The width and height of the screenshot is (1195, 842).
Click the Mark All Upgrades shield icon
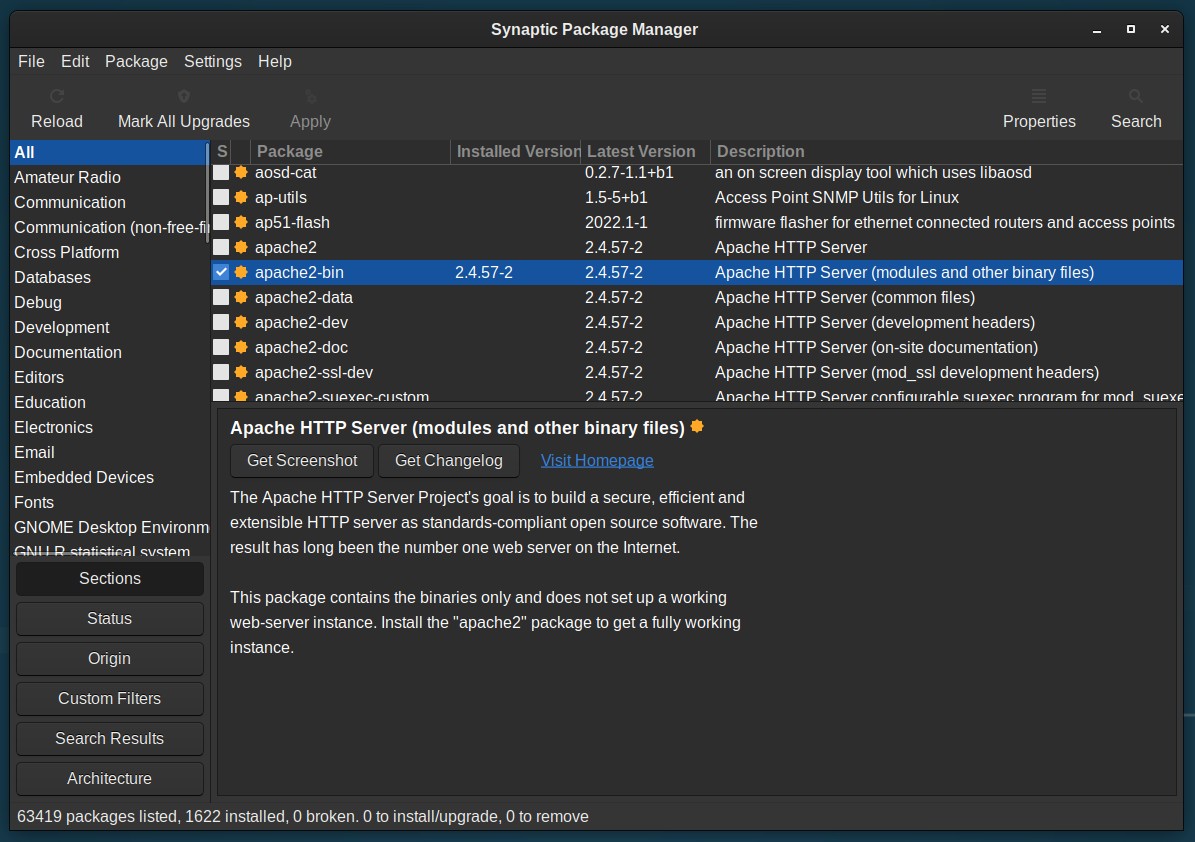point(184,96)
